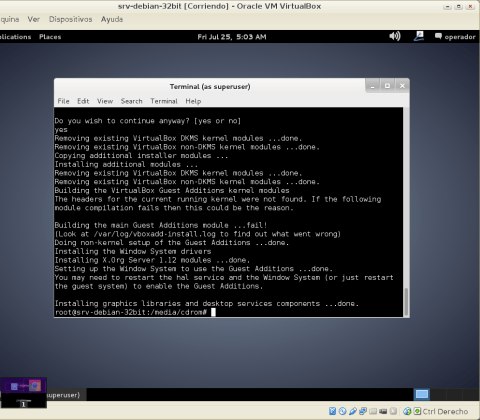Maximize the Terminal (as superuser) window

(387, 86)
